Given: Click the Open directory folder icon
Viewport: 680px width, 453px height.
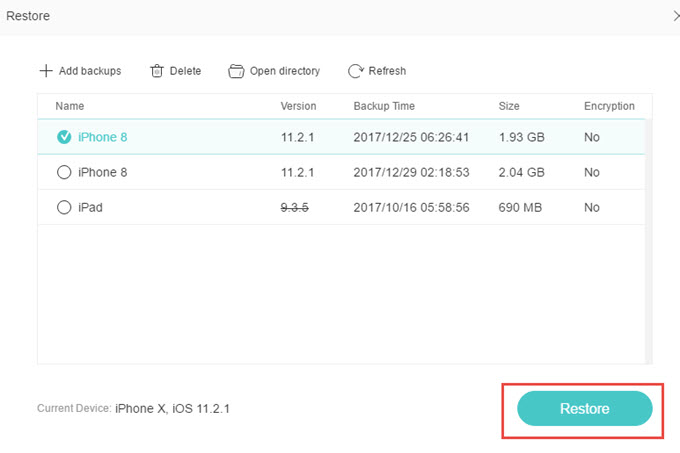Looking at the screenshot, I should point(236,71).
